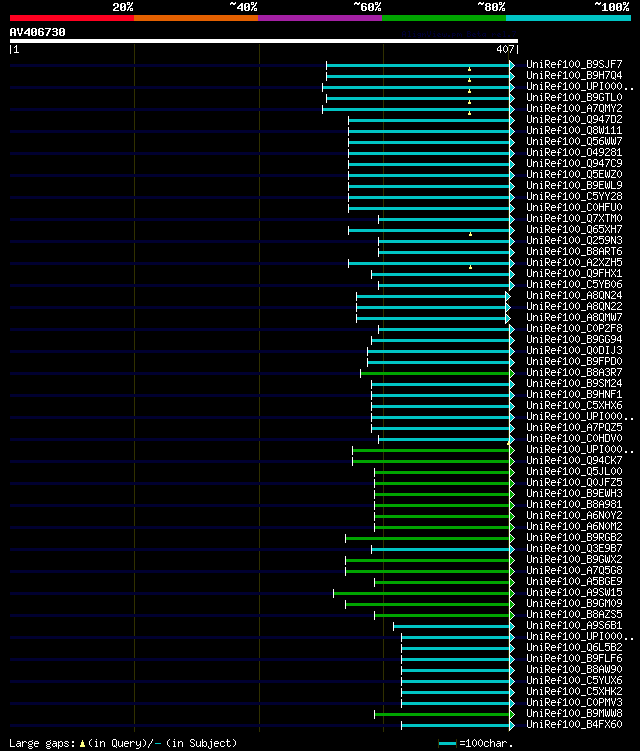640x751 pixels.
Task: Click the UniRef100_C5YB06 label
Action: click(574, 284)
